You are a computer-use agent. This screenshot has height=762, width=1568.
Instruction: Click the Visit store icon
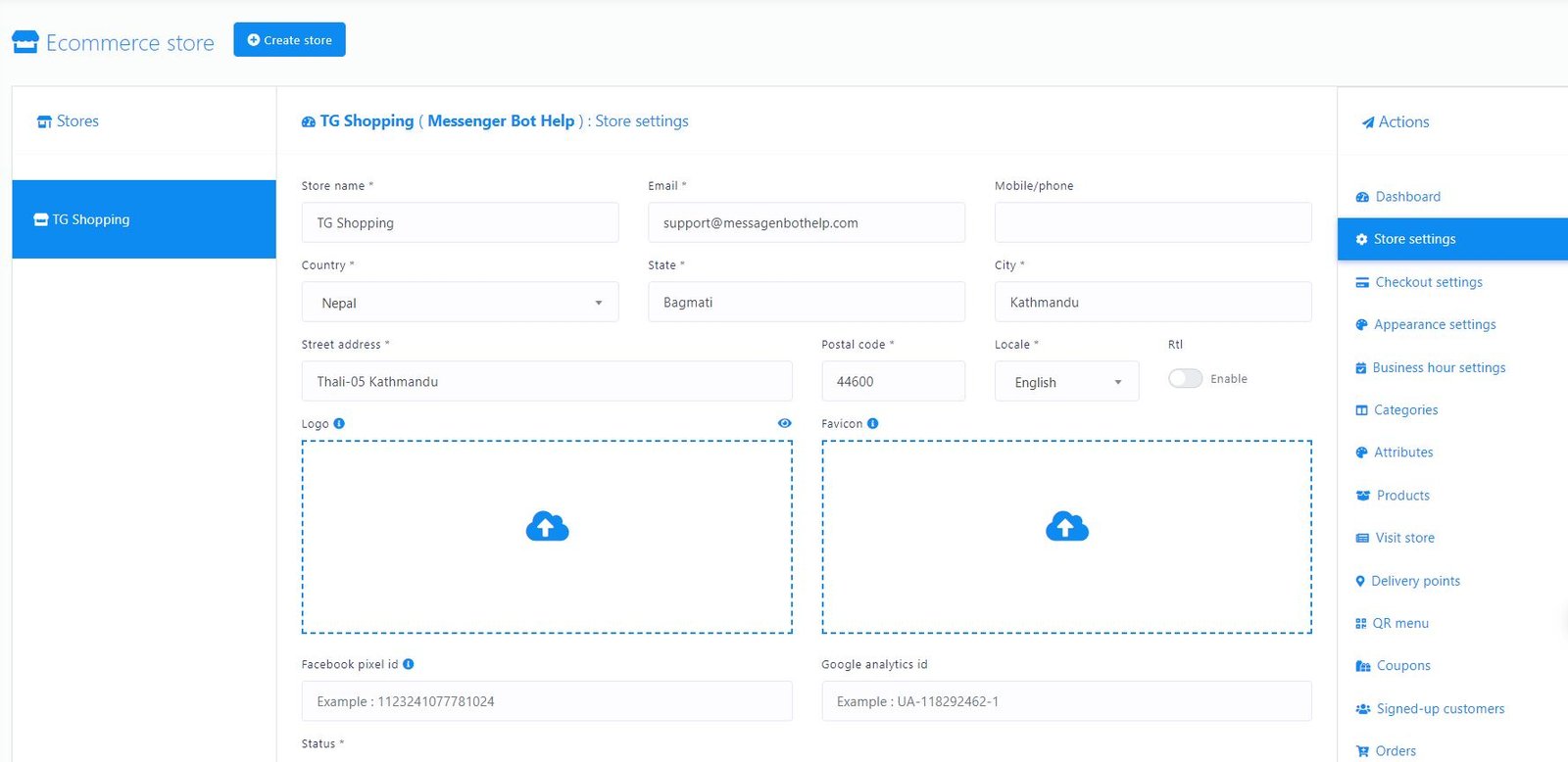[x=1362, y=538]
